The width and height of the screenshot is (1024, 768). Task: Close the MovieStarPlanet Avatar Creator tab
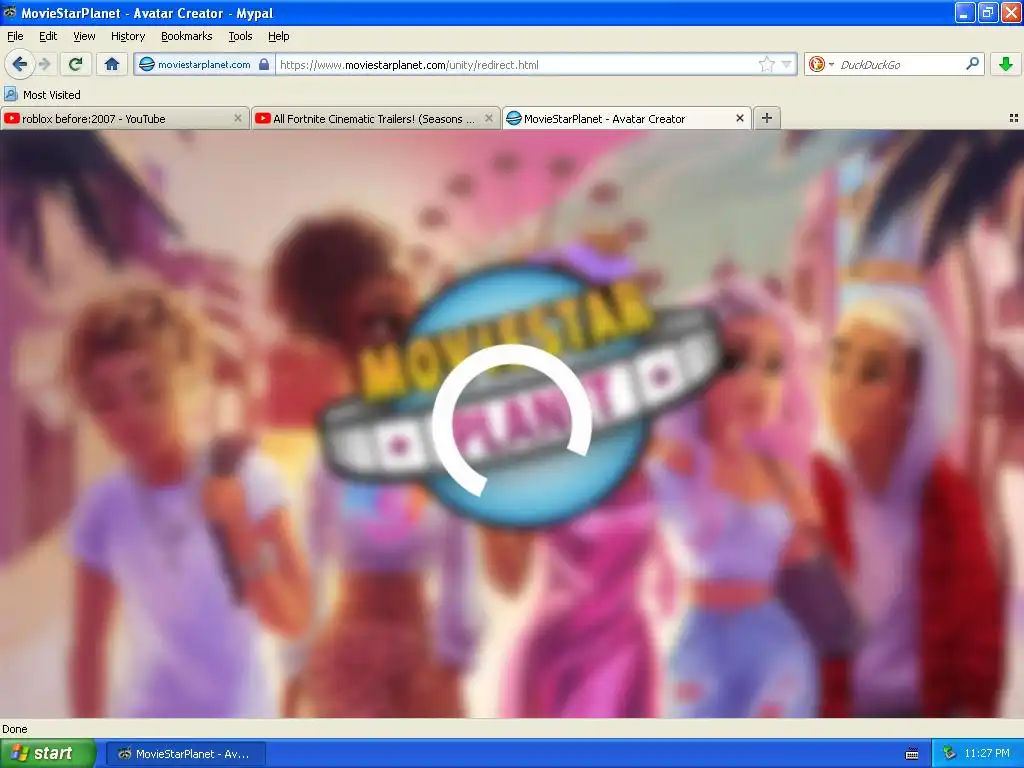pyautogui.click(x=740, y=118)
